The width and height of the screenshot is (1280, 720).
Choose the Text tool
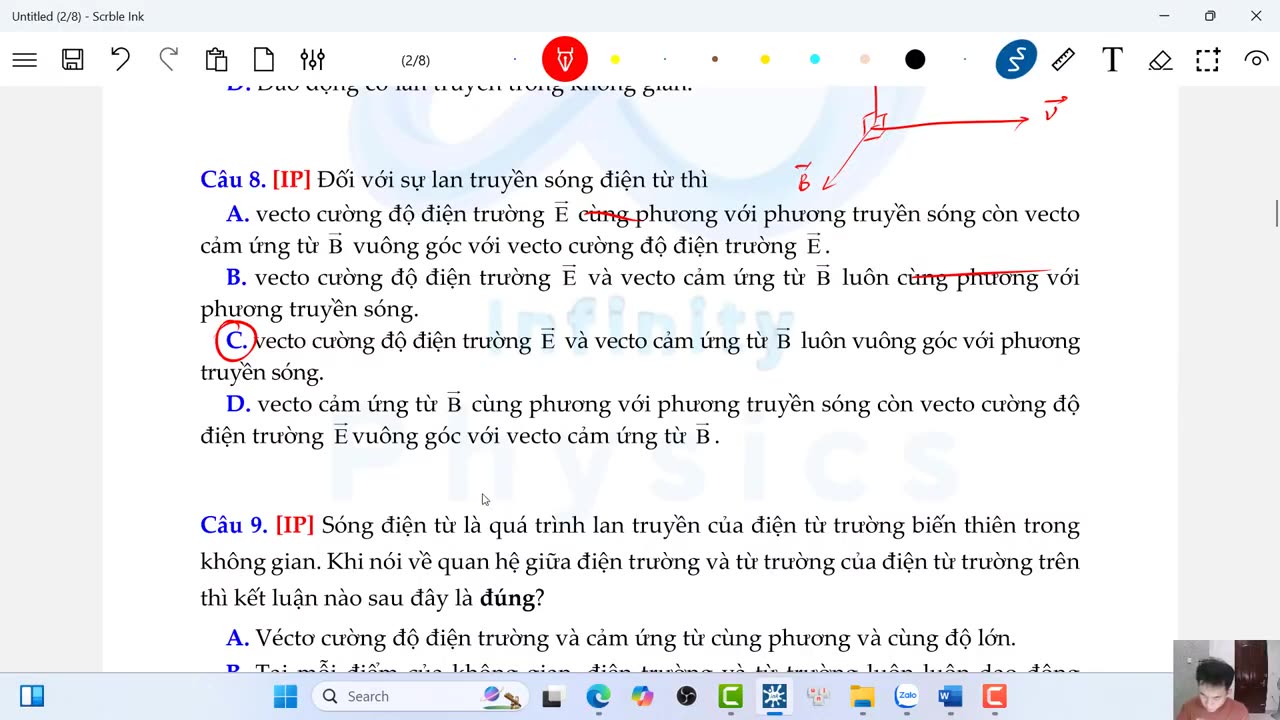tap(1112, 60)
